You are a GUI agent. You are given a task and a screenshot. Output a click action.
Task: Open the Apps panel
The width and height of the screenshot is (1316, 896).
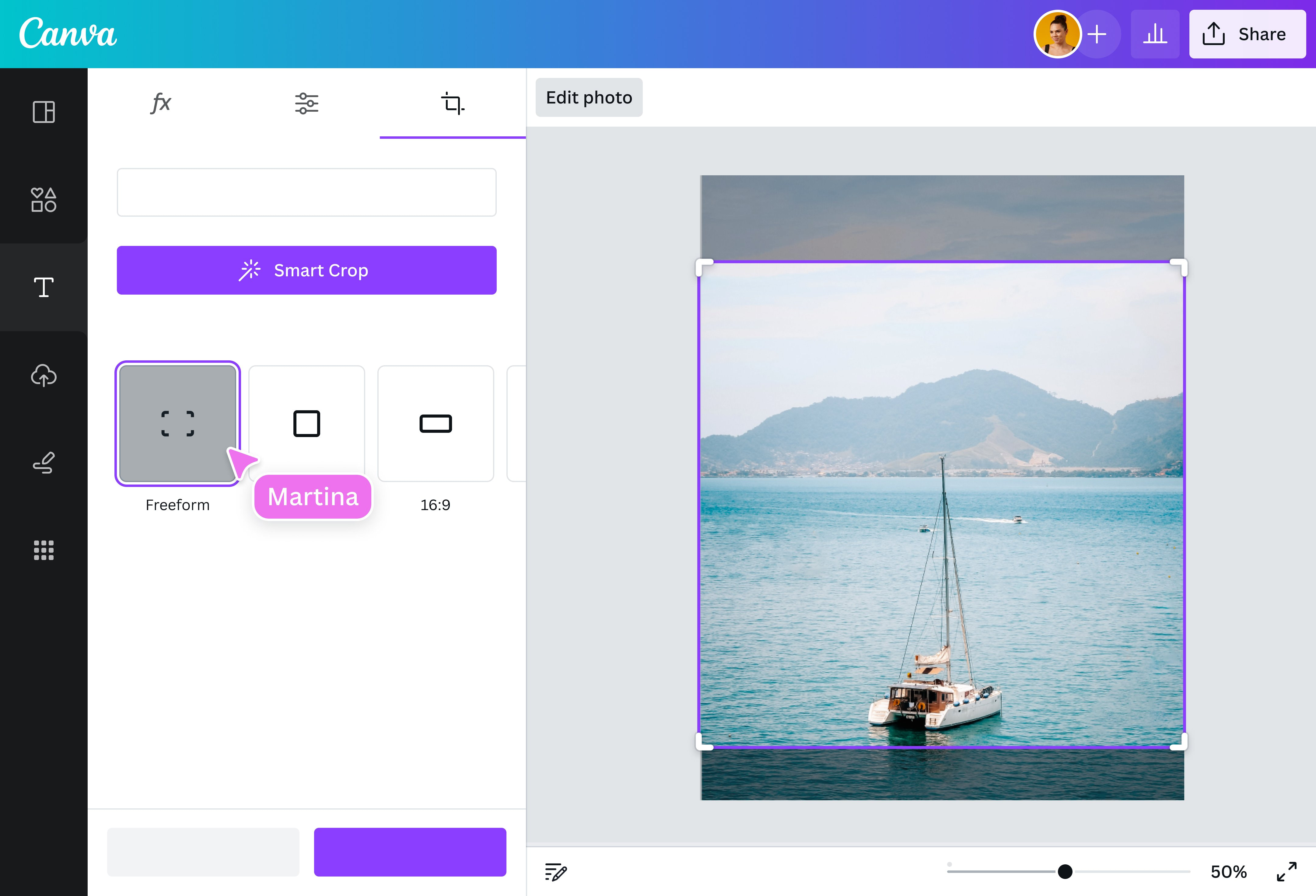(44, 550)
